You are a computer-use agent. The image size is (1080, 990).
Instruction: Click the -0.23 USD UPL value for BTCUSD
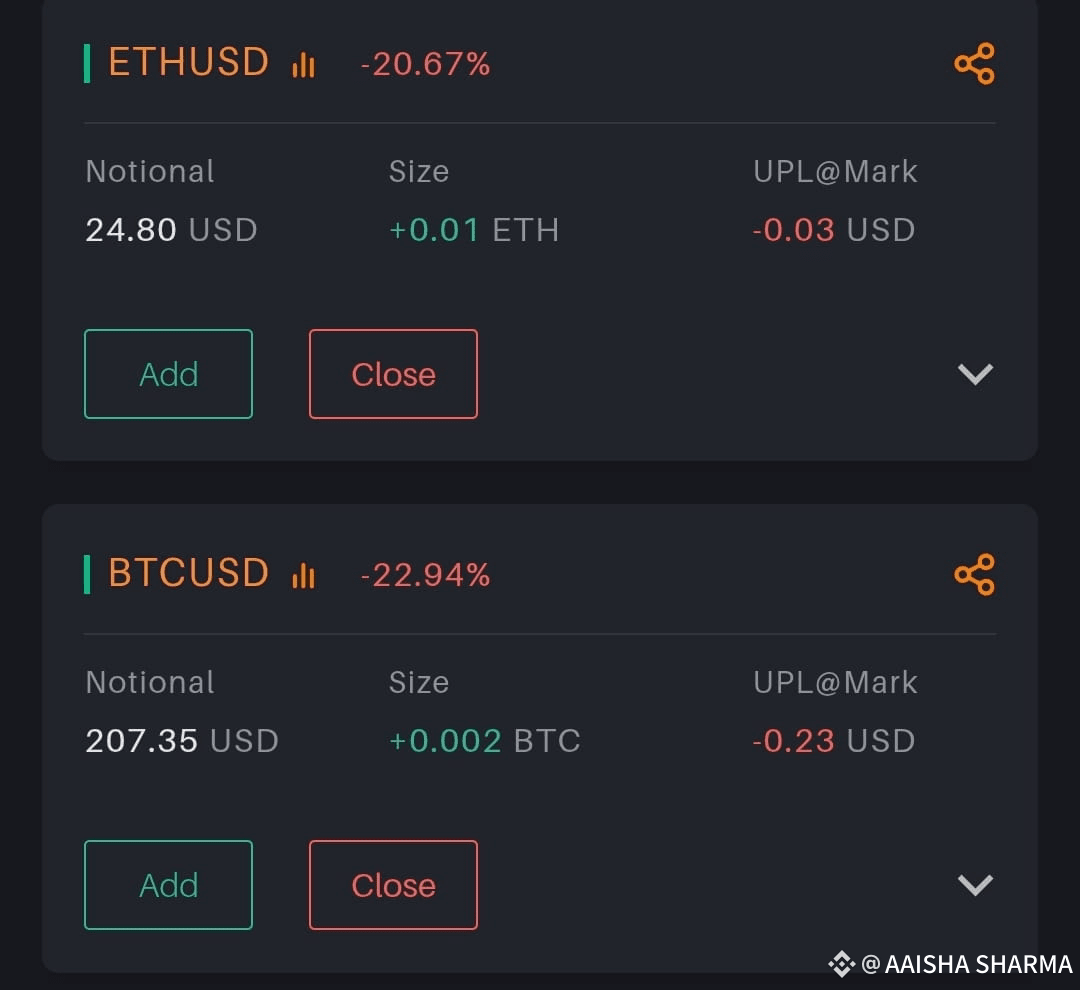click(834, 740)
